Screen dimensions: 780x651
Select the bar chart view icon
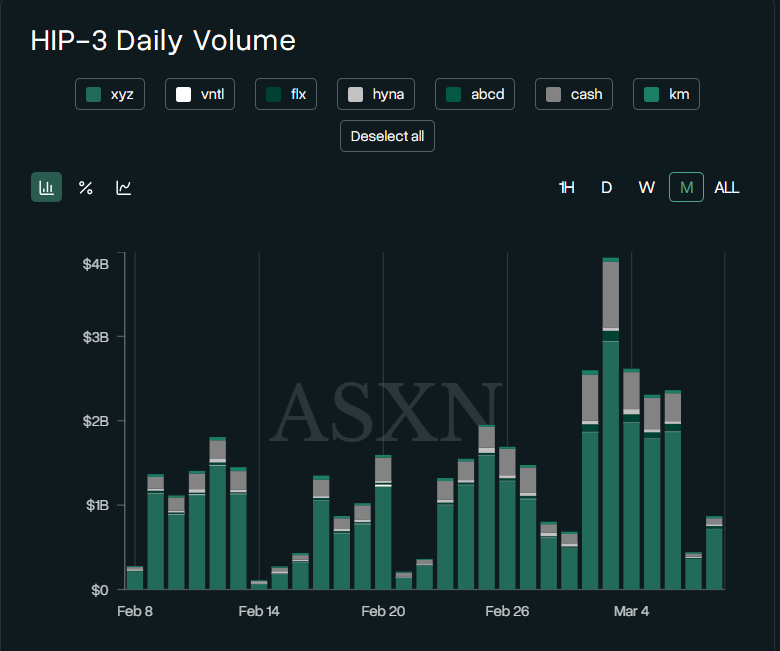click(46, 187)
